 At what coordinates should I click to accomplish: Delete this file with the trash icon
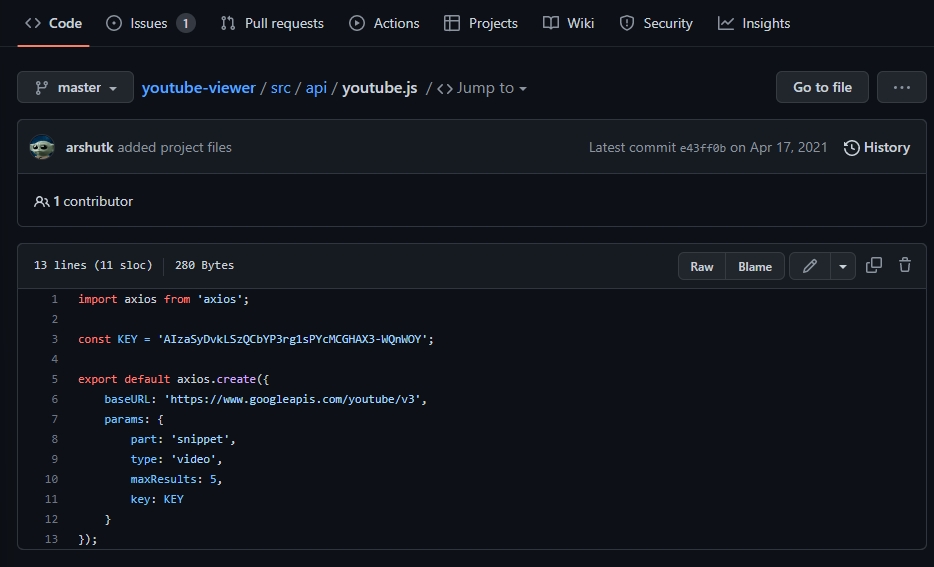[x=905, y=265]
